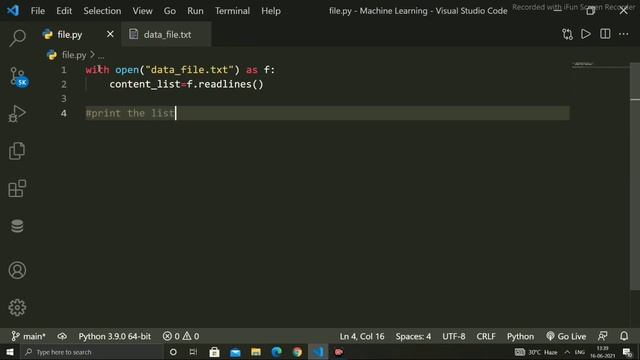Open the Edit menu

coord(64,11)
